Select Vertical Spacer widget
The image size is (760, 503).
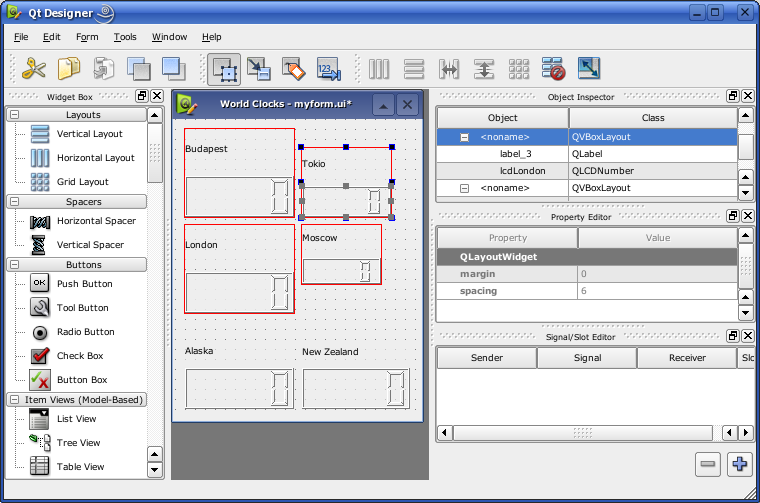click(x=77, y=245)
